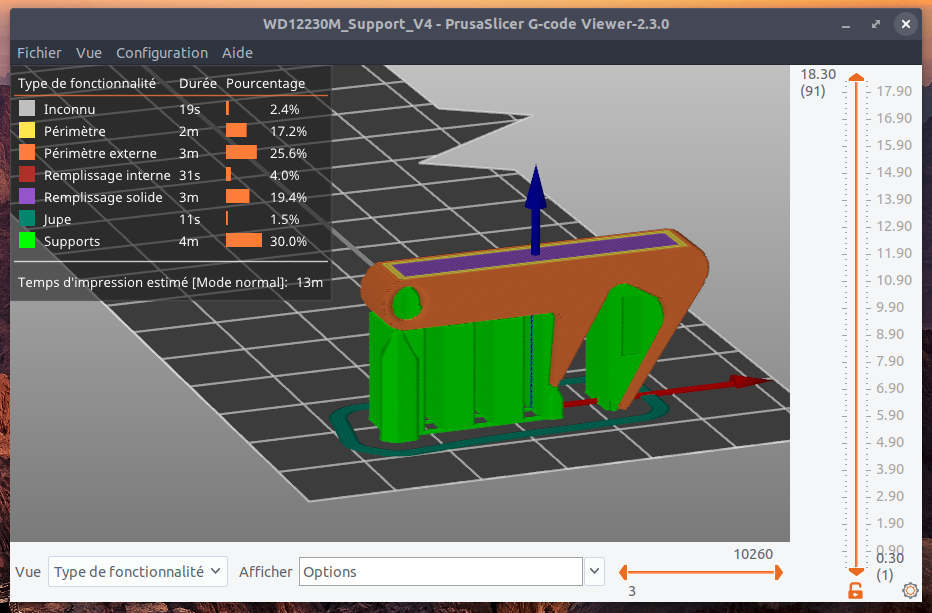Click the "Pourcentage" legend column header
This screenshot has width=932, height=613.
(x=265, y=83)
